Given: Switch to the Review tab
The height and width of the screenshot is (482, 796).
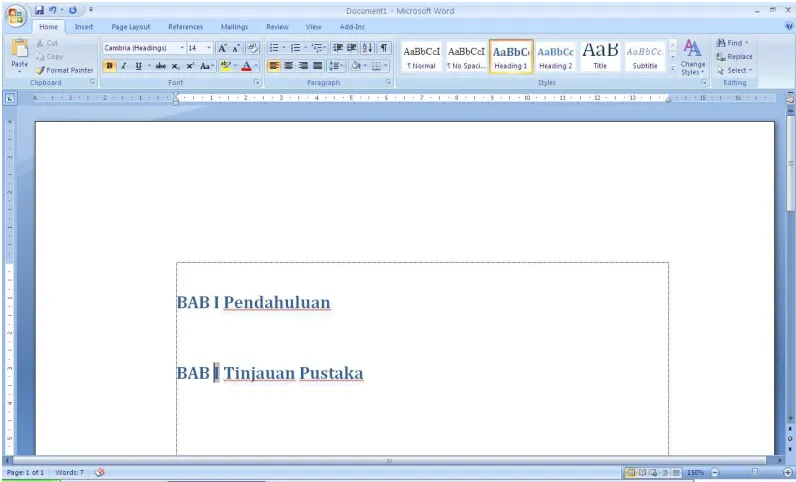Looking at the screenshot, I should (277, 27).
